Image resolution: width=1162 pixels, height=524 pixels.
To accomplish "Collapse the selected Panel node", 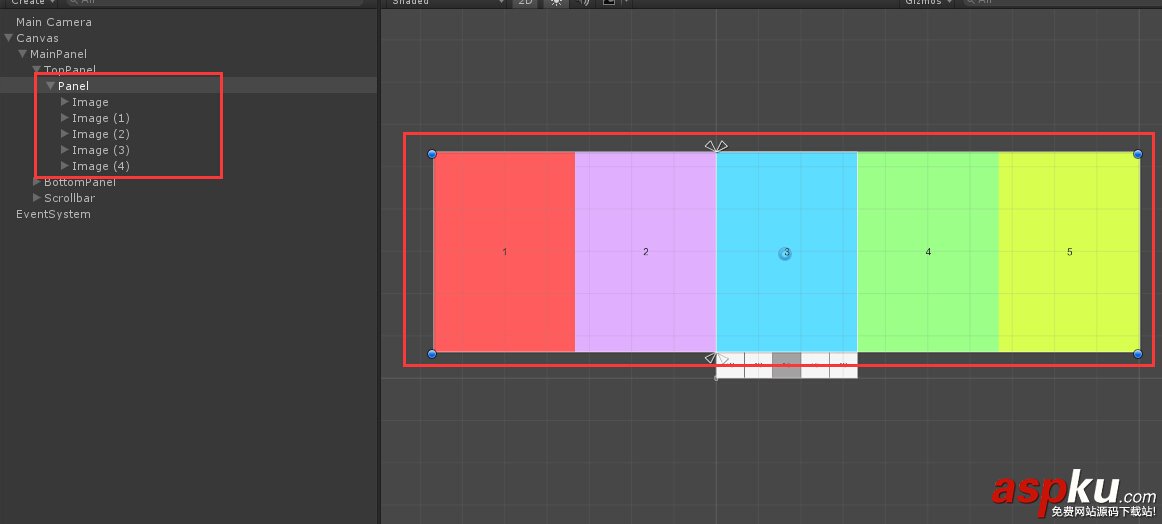I will pos(51,86).
